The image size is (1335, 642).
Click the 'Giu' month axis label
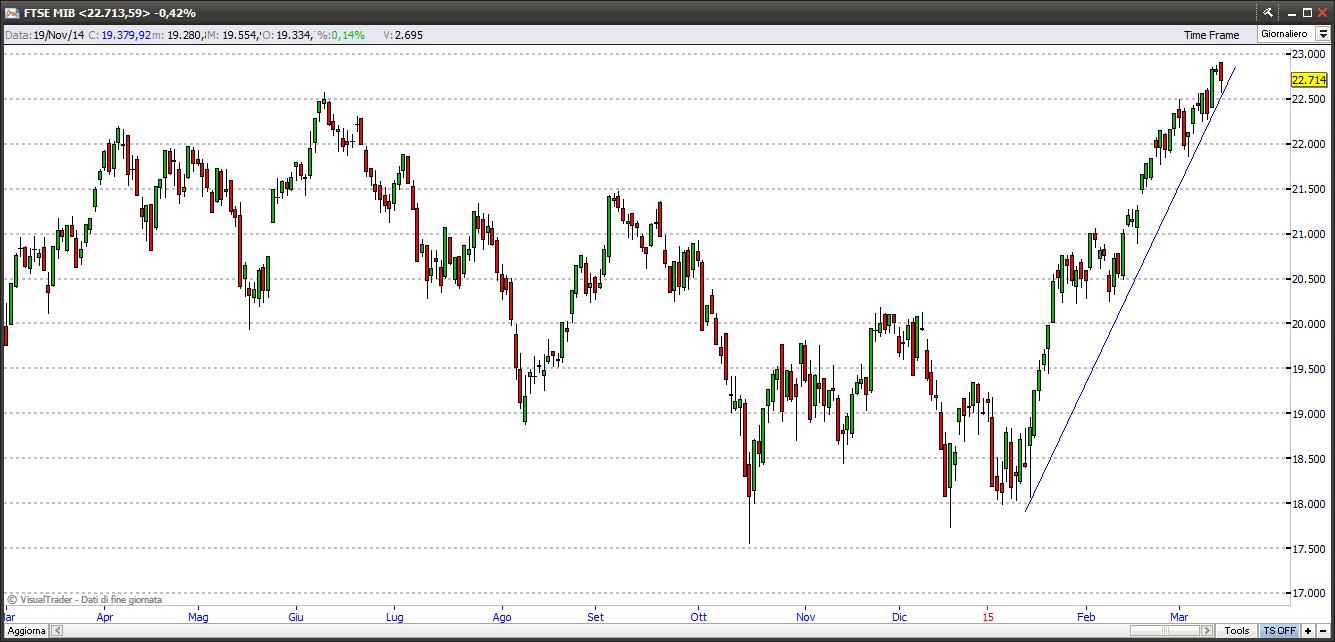click(x=296, y=617)
